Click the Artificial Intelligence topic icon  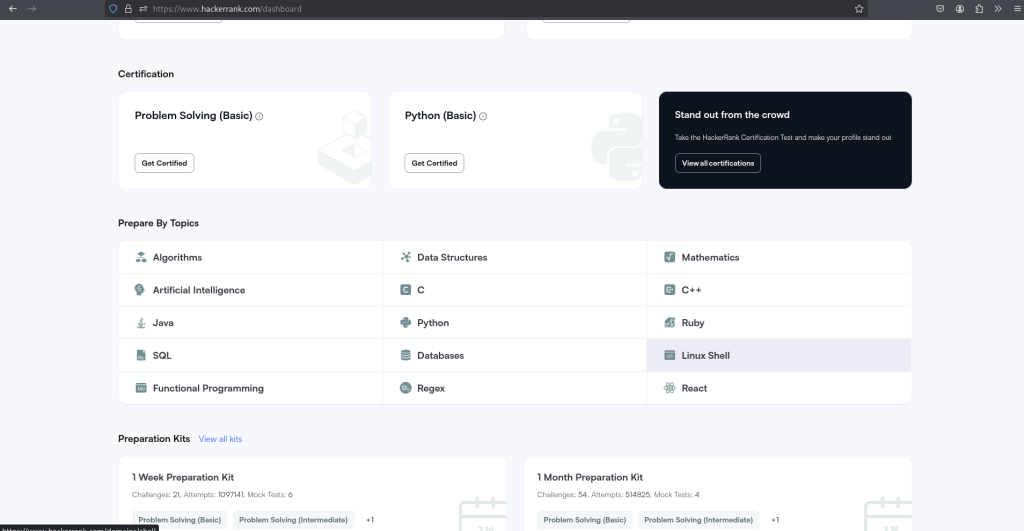click(140, 290)
